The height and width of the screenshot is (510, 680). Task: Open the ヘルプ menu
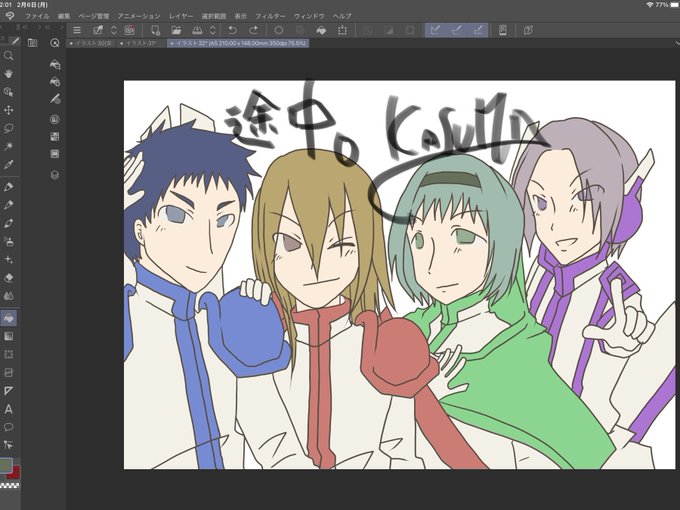click(342, 16)
